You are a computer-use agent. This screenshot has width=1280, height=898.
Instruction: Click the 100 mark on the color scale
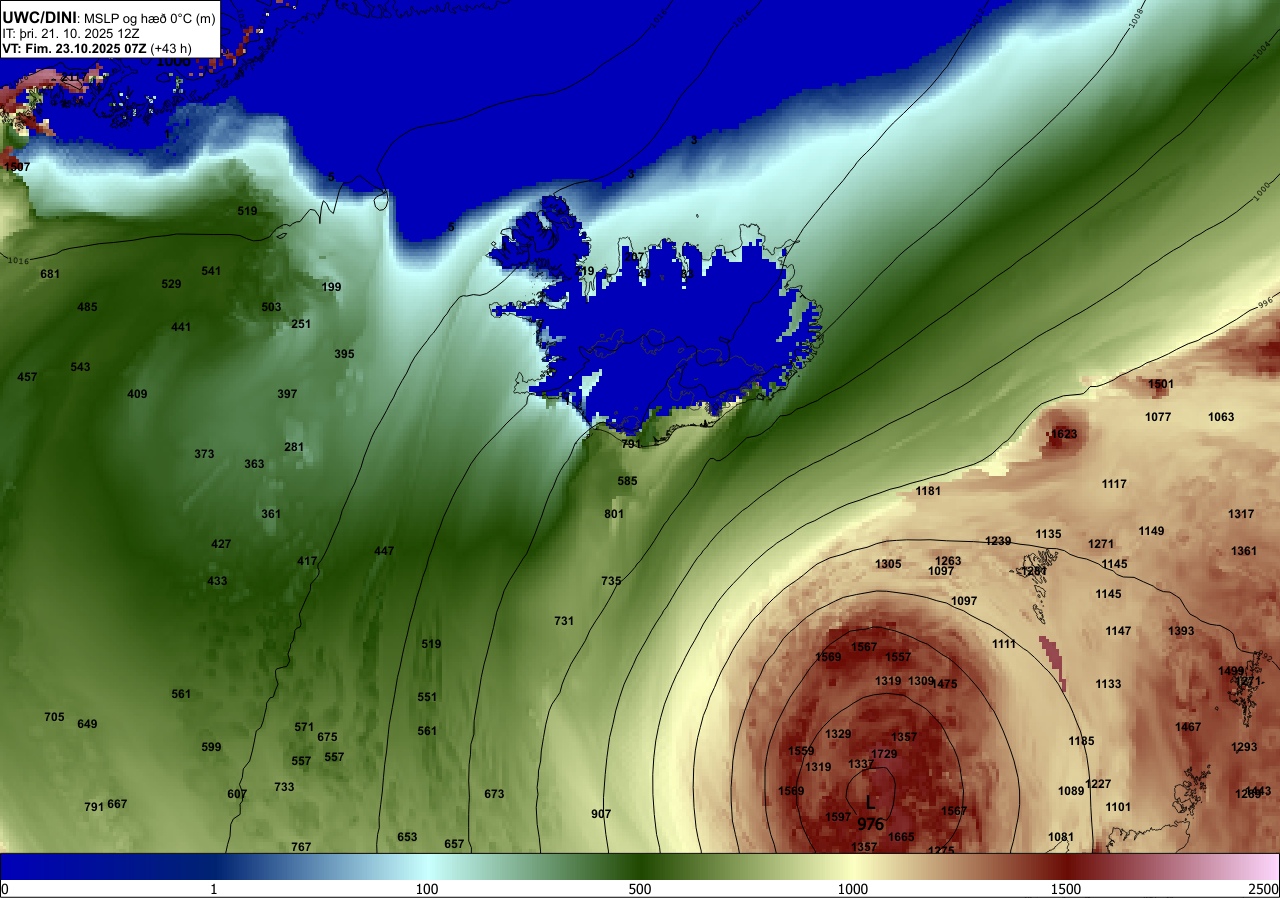pyautogui.click(x=427, y=889)
